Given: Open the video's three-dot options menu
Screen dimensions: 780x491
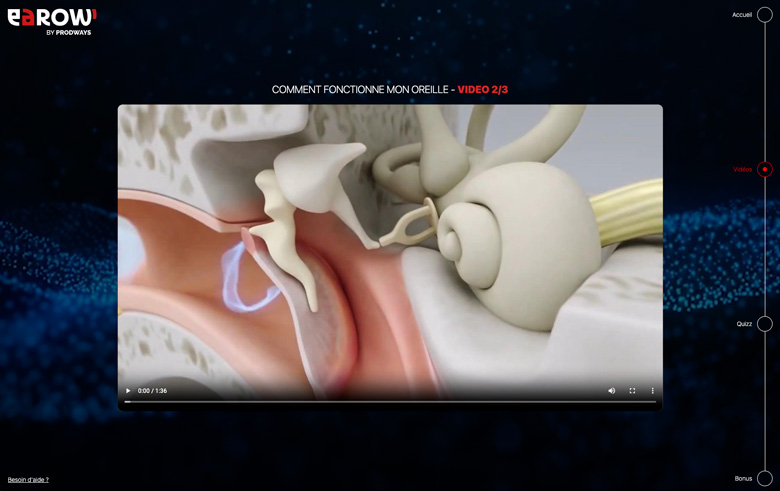Looking at the screenshot, I should (x=652, y=391).
